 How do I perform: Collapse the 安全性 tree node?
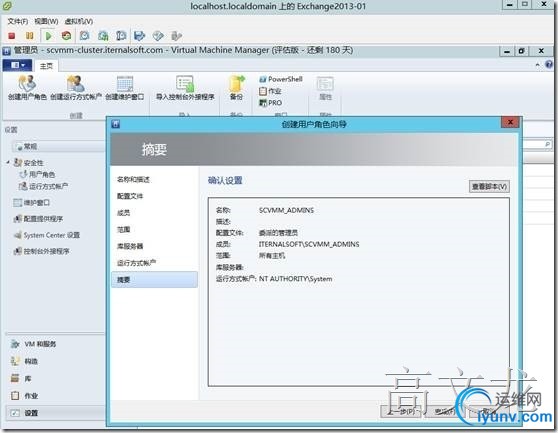[x=8, y=162]
